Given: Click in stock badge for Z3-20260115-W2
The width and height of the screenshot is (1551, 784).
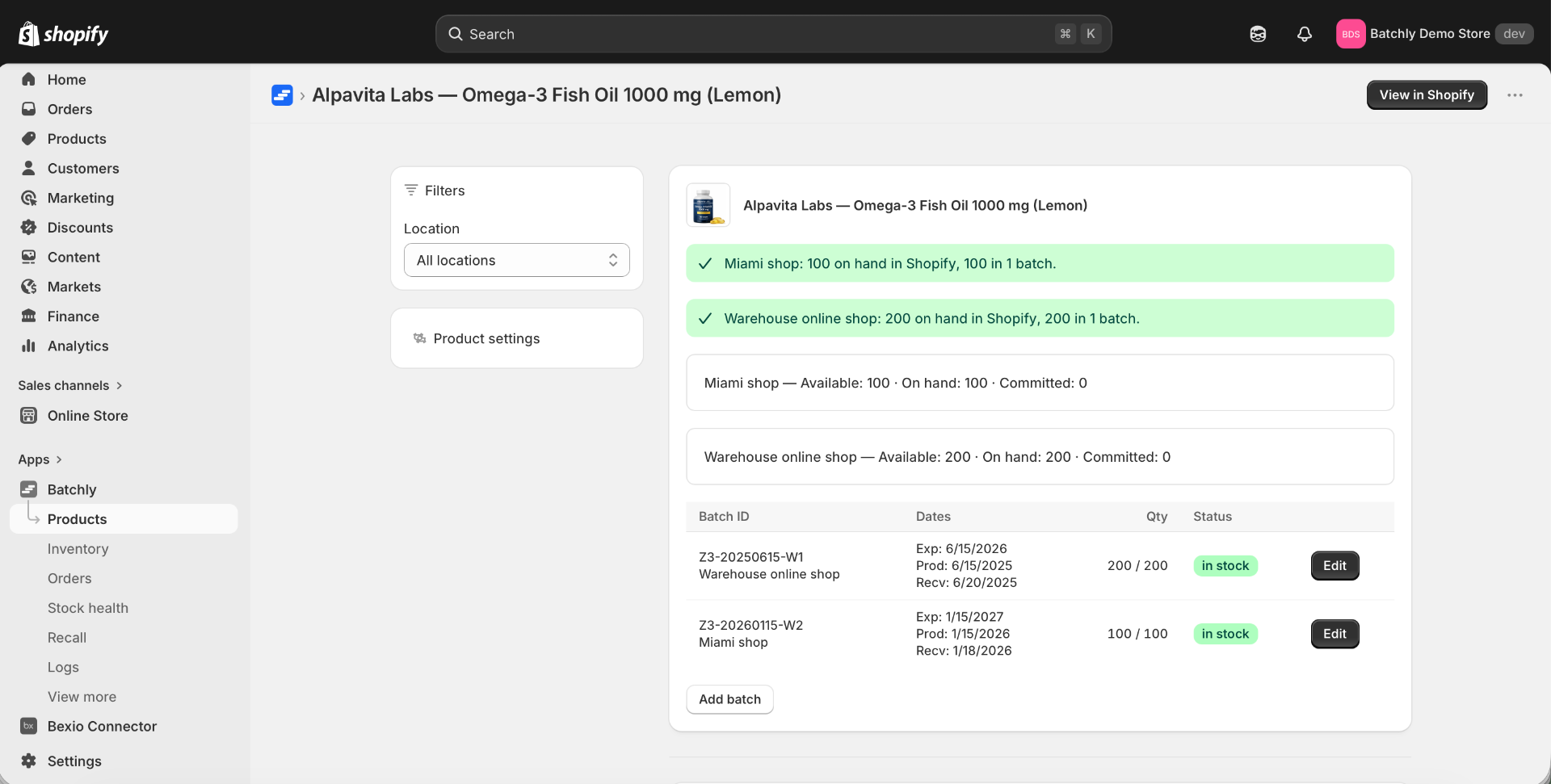Looking at the screenshot, I should (1225, 634).
